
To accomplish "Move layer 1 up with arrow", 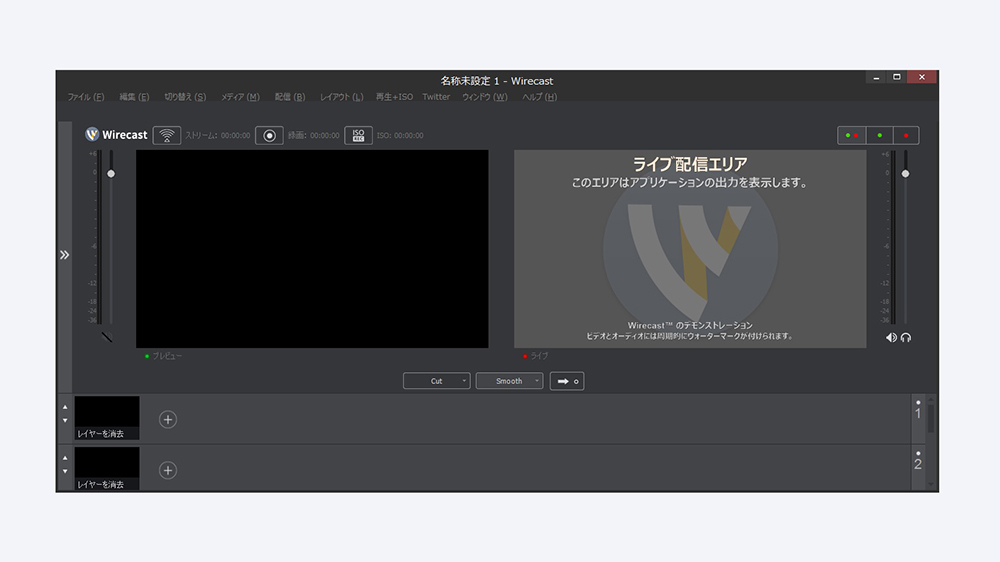I will tap(65, 407).
